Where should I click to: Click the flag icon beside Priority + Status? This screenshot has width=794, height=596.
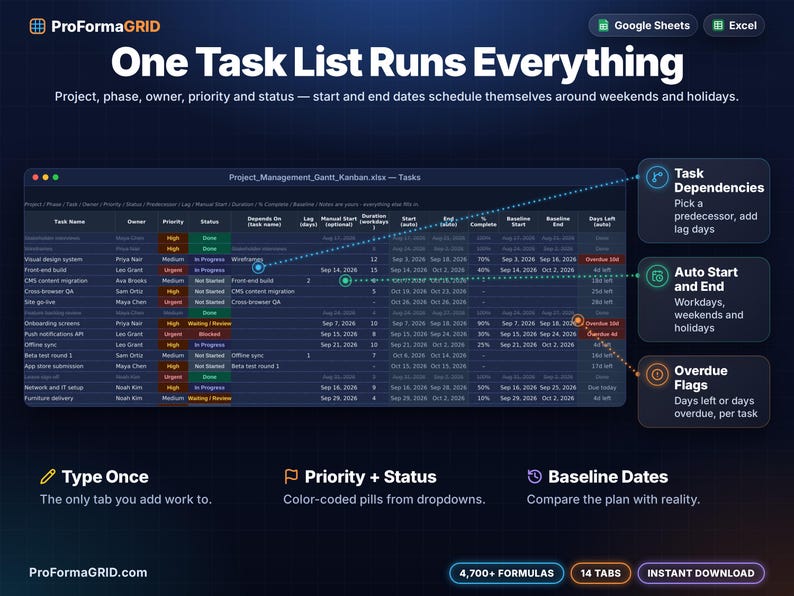tap(291, 476)
